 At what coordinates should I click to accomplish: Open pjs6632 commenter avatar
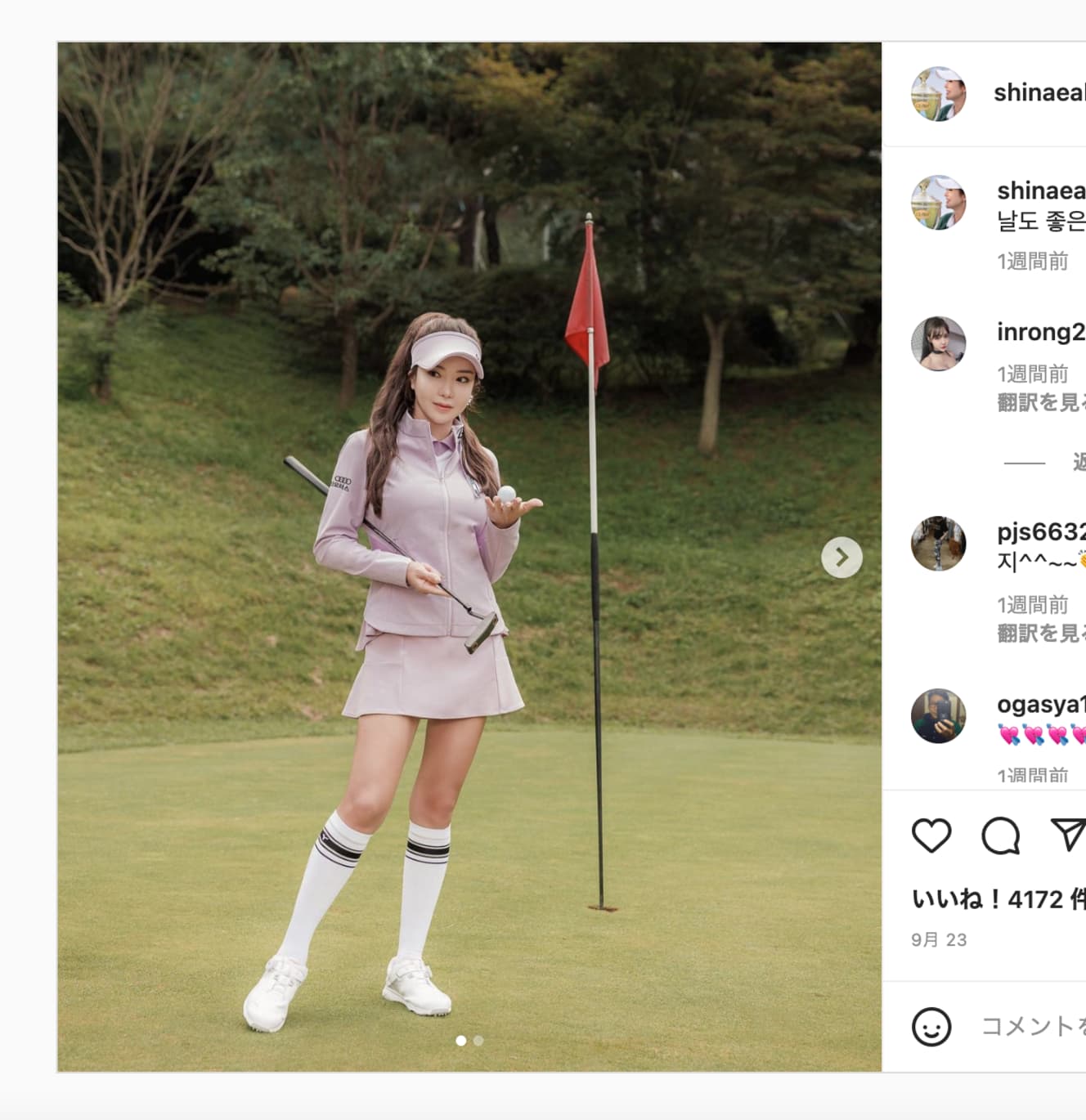[939, 543]
